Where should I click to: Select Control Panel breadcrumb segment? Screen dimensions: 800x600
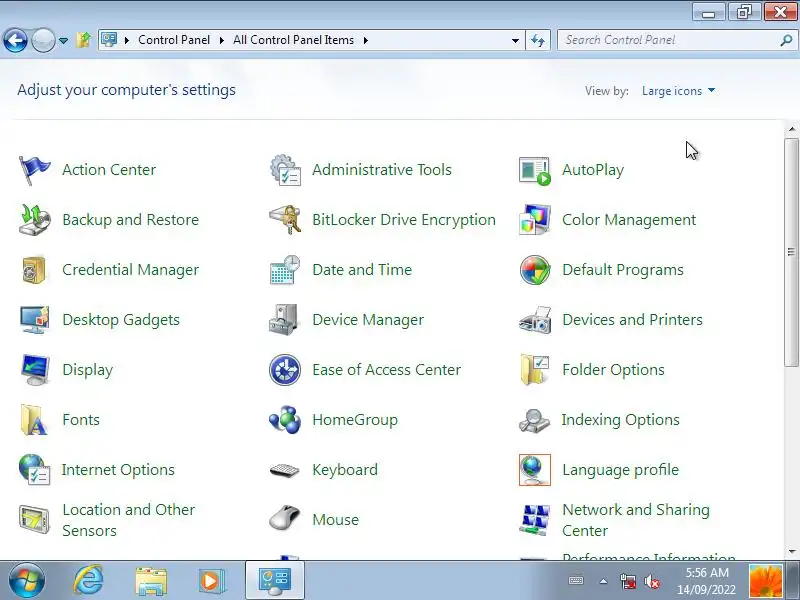point(174,40)
